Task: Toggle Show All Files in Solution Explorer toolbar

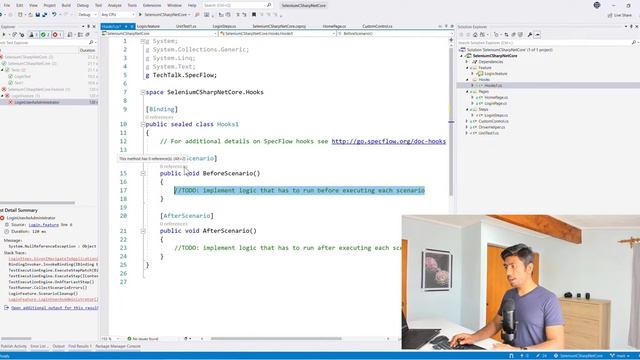Action: click(520, 35)
